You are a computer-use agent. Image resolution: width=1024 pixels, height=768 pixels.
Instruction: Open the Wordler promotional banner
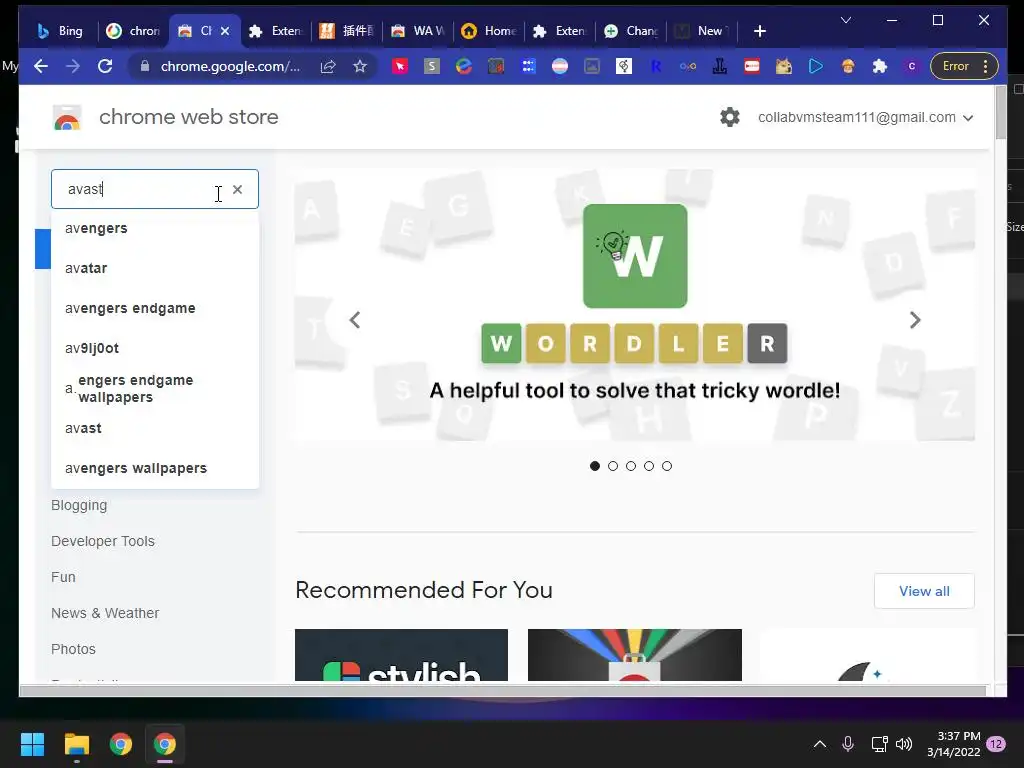635,305
